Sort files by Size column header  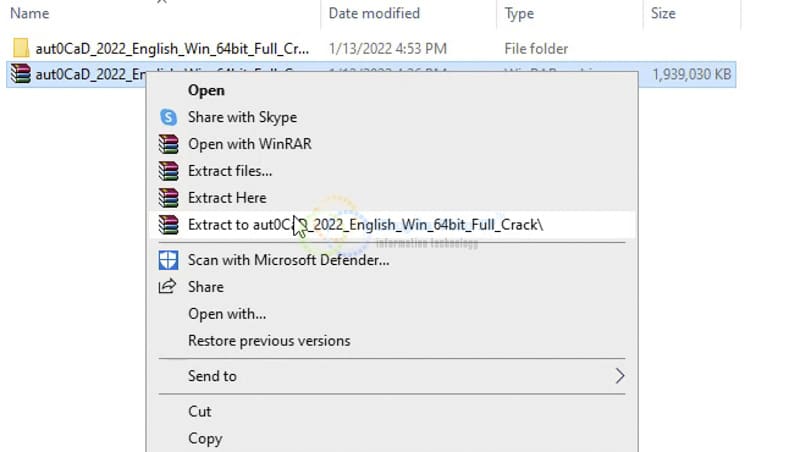point(663,13)
